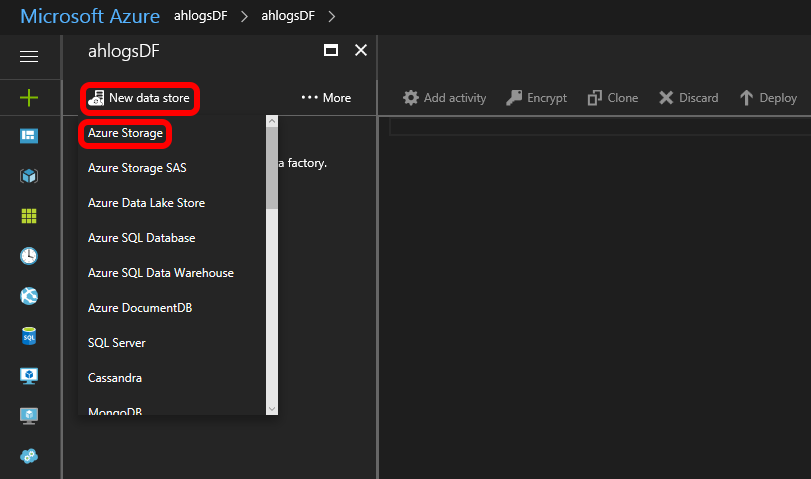811x479 pixels.
Task: Pick Azure SQL Data Warehouse
Action: (161, 273)
